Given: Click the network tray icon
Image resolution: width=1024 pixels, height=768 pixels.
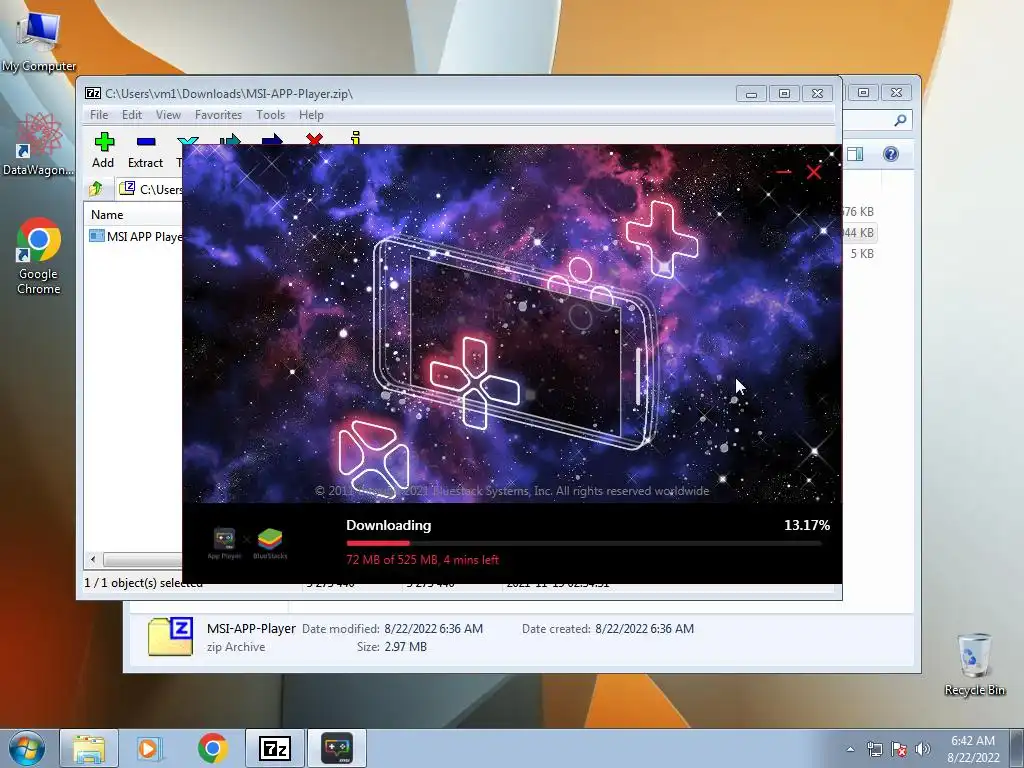Looking at the screenshot, I should click(874, 749).
